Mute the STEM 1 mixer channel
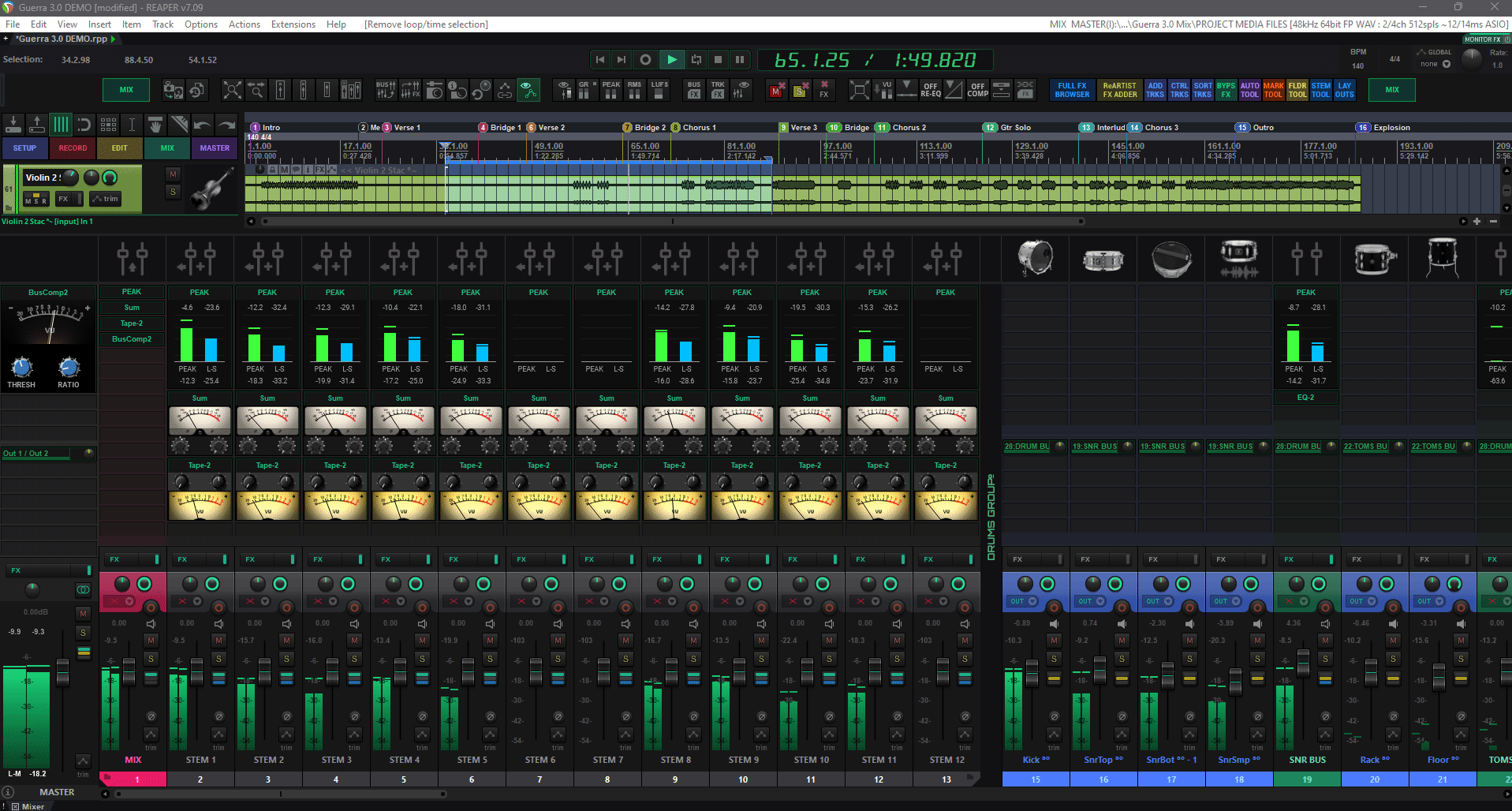 (218, 640)
